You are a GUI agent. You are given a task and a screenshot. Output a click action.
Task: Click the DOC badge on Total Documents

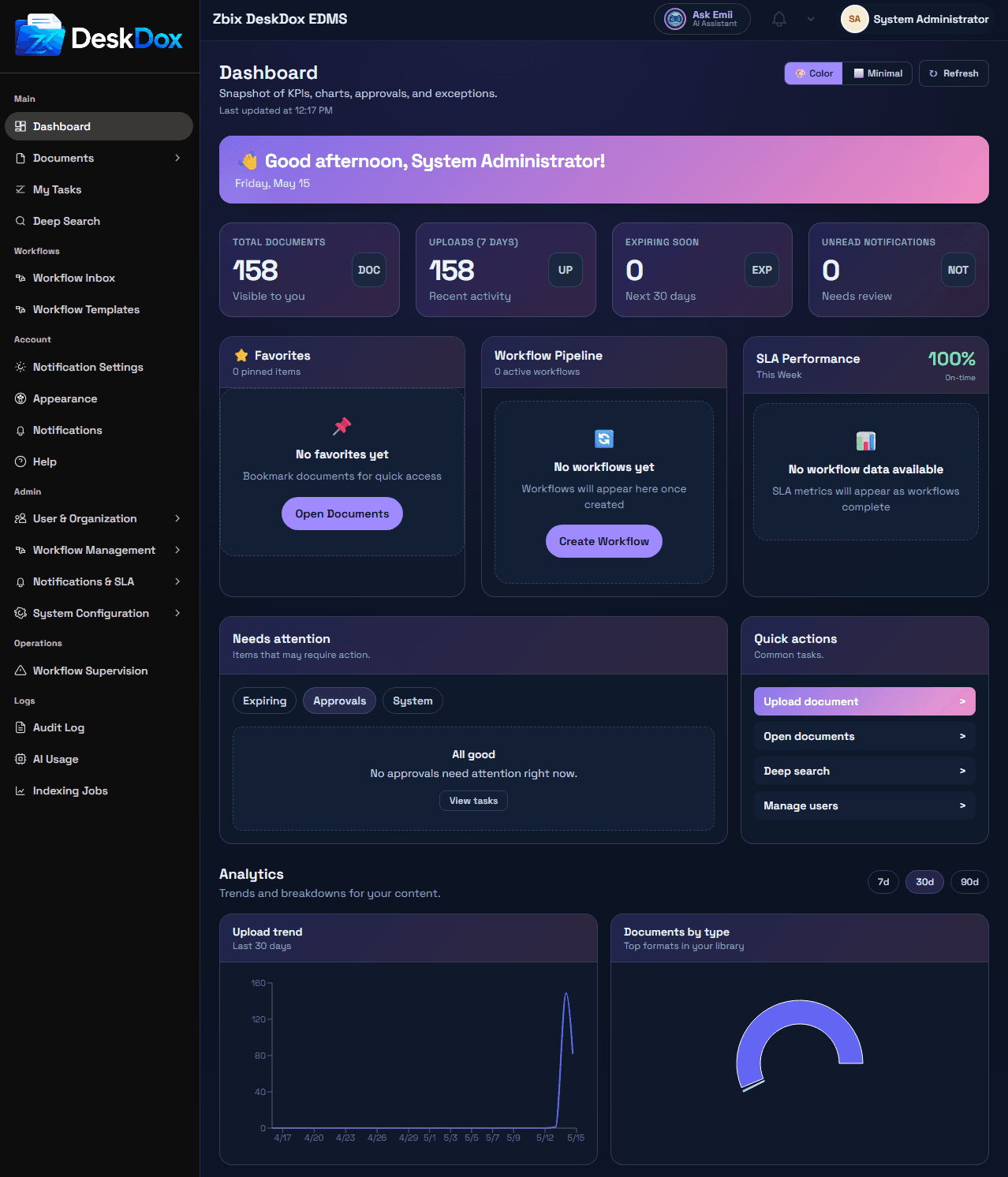point(369,270)
